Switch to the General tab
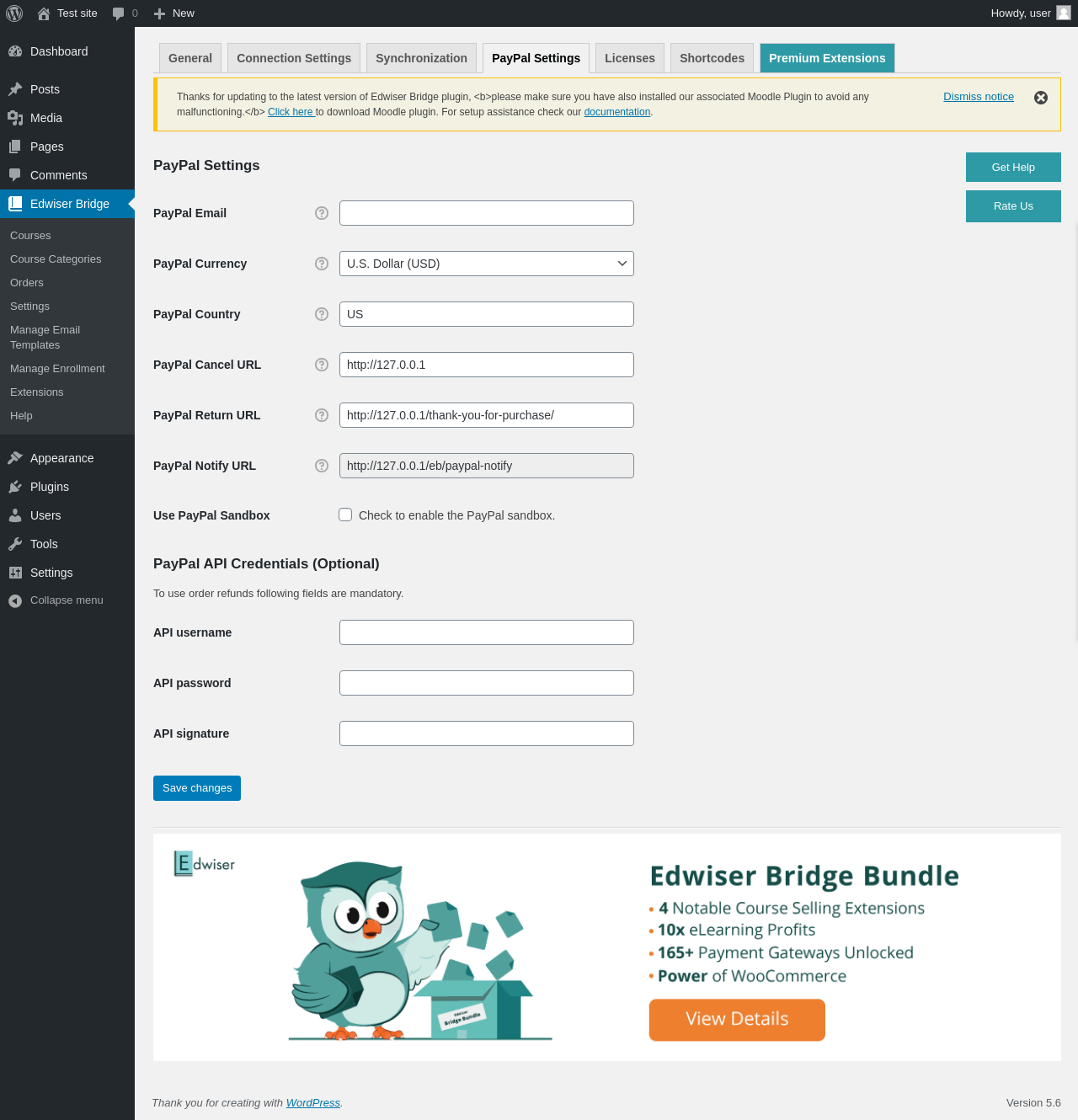1078x1120 pixels. pyautogui.click(x=190, y=58)
